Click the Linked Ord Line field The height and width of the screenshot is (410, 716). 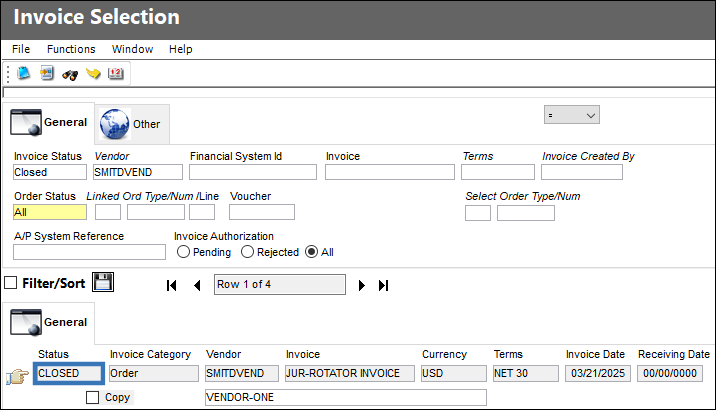click(202, 212)
